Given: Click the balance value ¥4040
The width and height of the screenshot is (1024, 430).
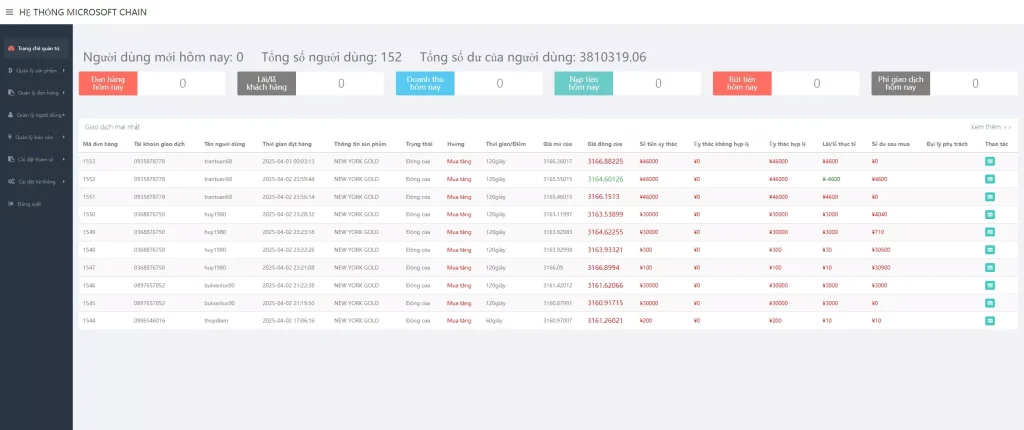Looking at the screenshot, I should click(x=880, y=214).
